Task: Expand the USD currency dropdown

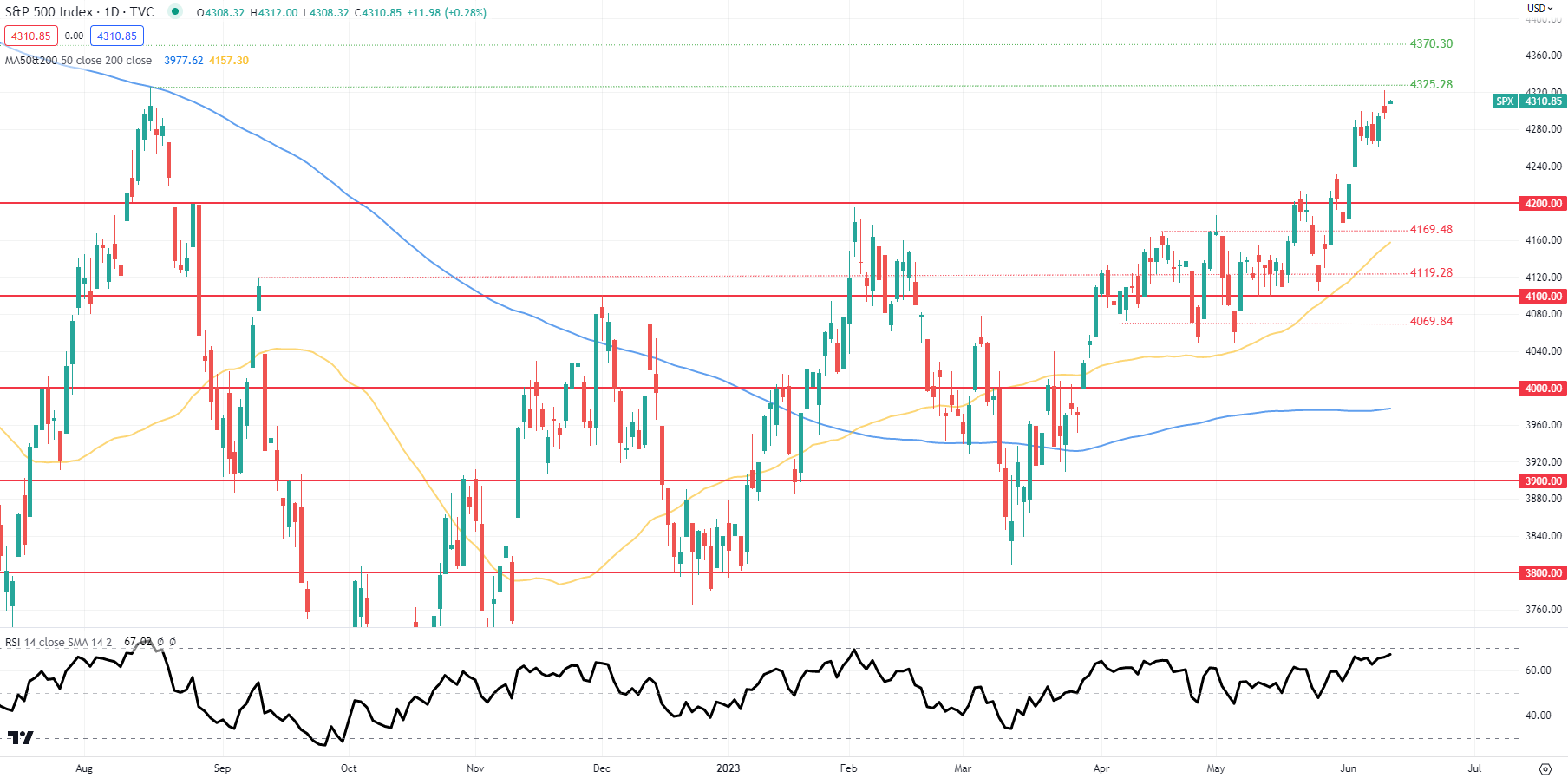Action: point(1540,8)
